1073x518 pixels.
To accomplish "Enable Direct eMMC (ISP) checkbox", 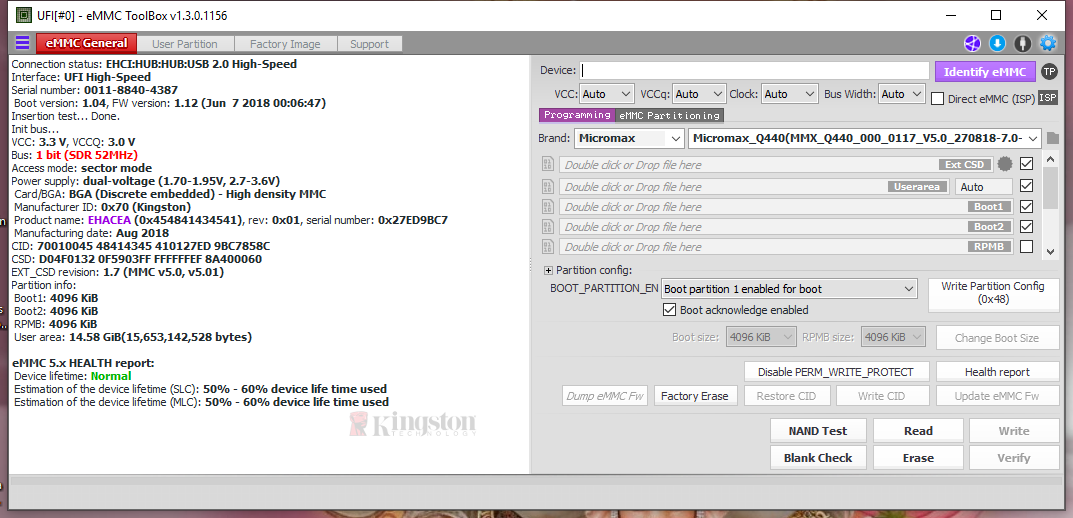I will click(x=937, y=99).
